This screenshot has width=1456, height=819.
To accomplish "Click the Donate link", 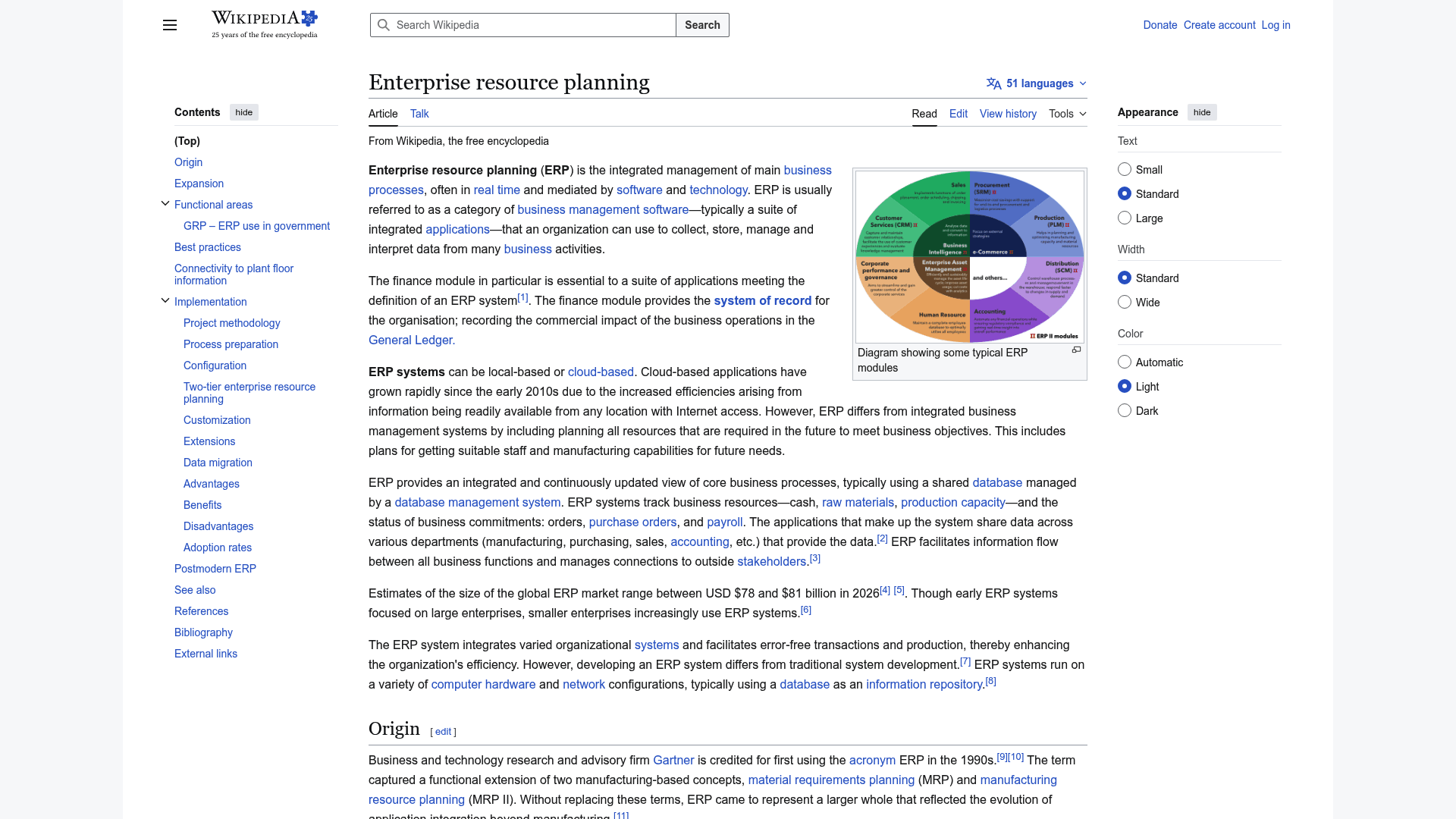I will click(1160, 25).
